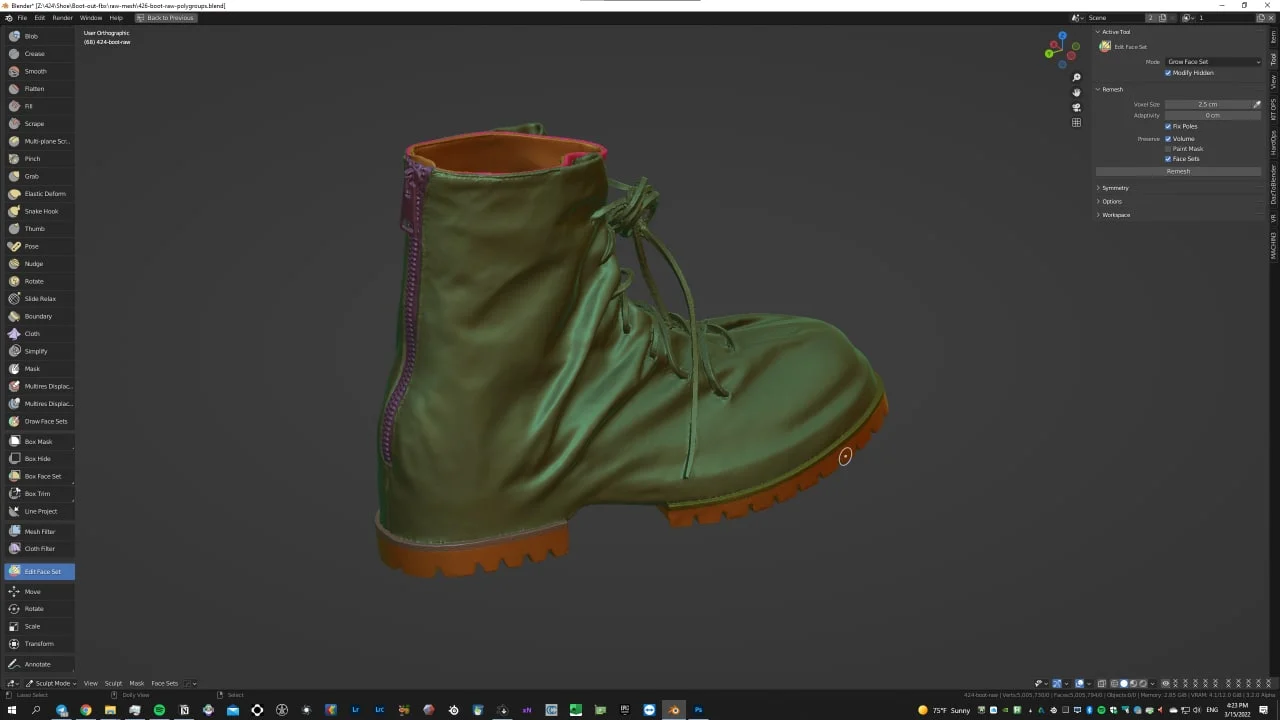The width and height of the screenshot is (1280, 720).
Task: Open the Face Sets header menu
Action: [164, 684]
